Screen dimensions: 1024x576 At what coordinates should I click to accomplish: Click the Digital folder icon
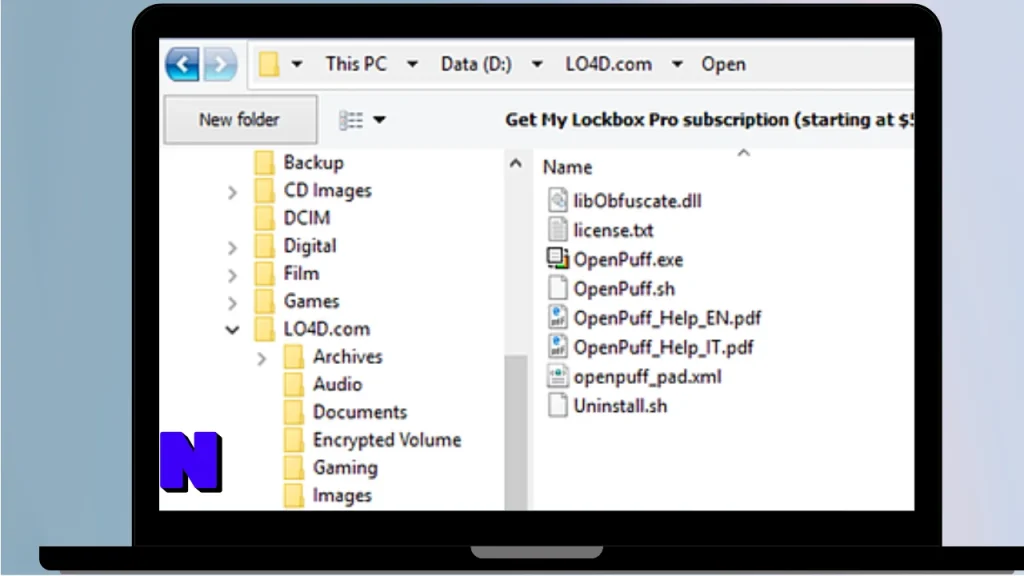pos(264,246)
